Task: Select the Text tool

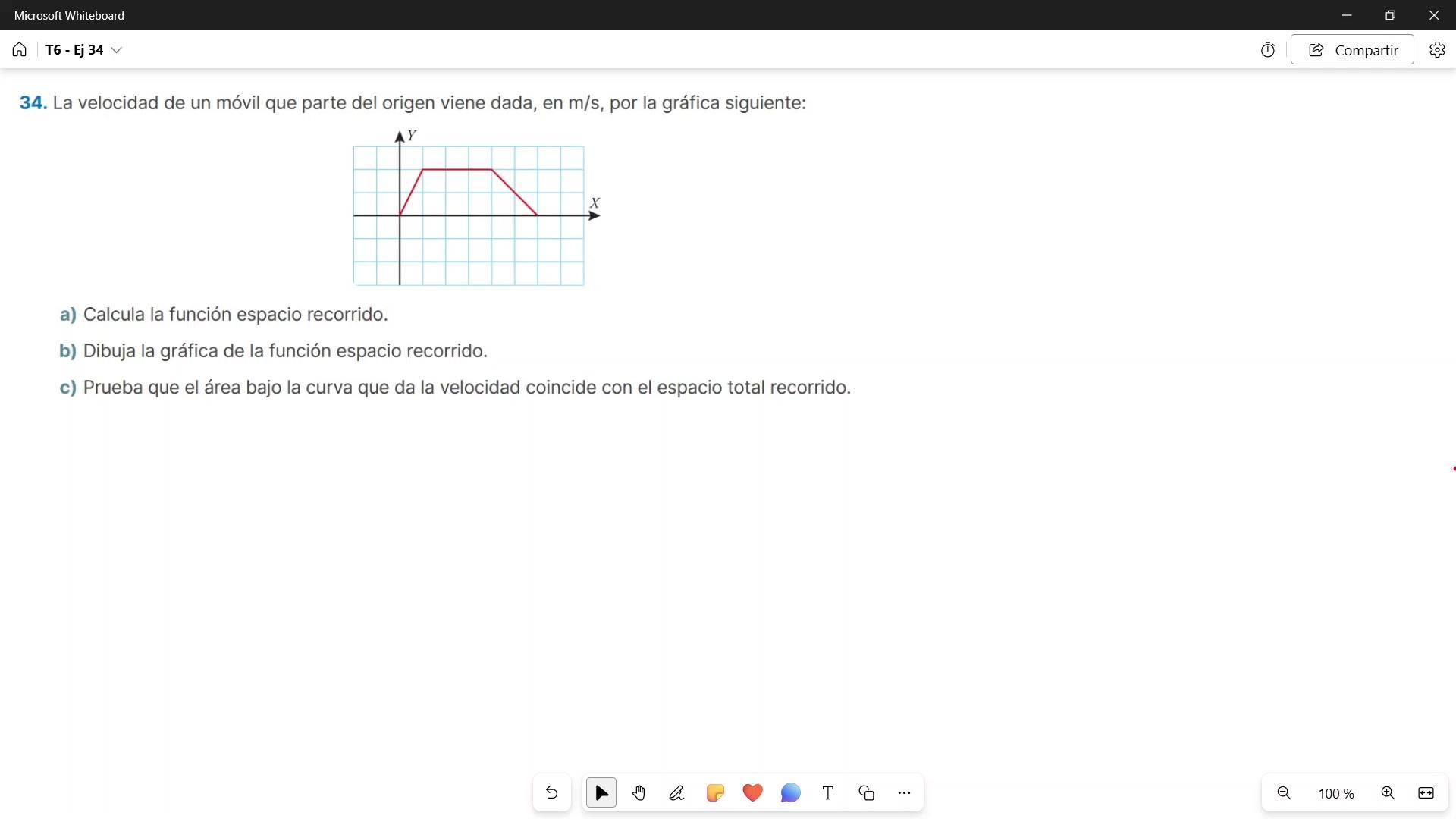Action: (x=828, y=793)
